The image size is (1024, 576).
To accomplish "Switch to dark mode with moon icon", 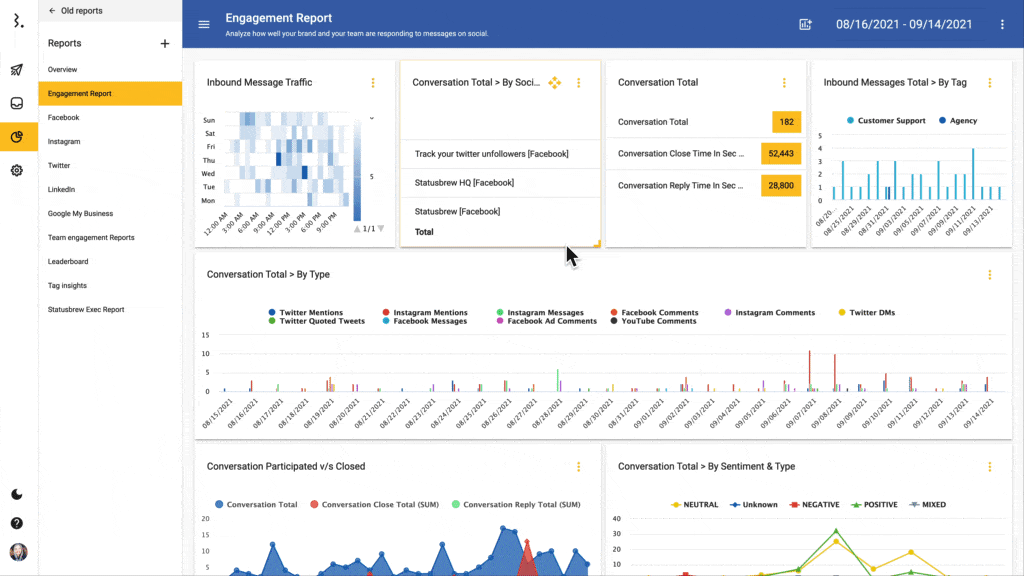I will tap(17, 494).
